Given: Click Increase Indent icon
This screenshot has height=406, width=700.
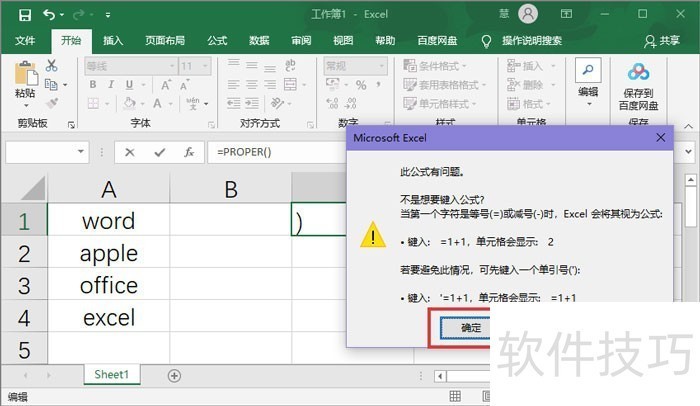Looking at the screenshot, I should pos(252,104).
